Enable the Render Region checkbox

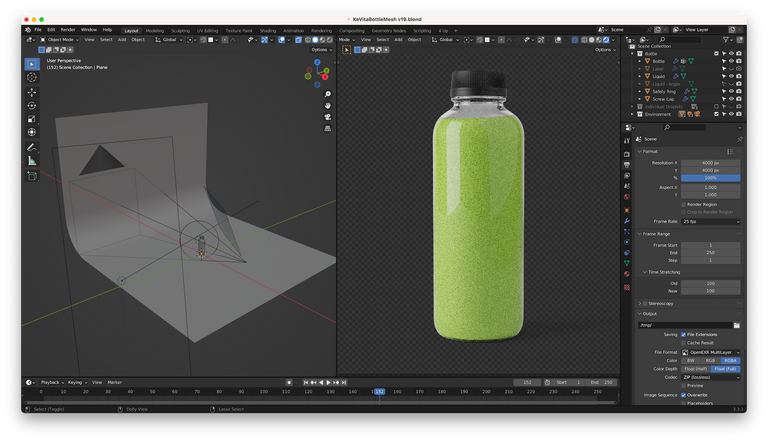684,204
